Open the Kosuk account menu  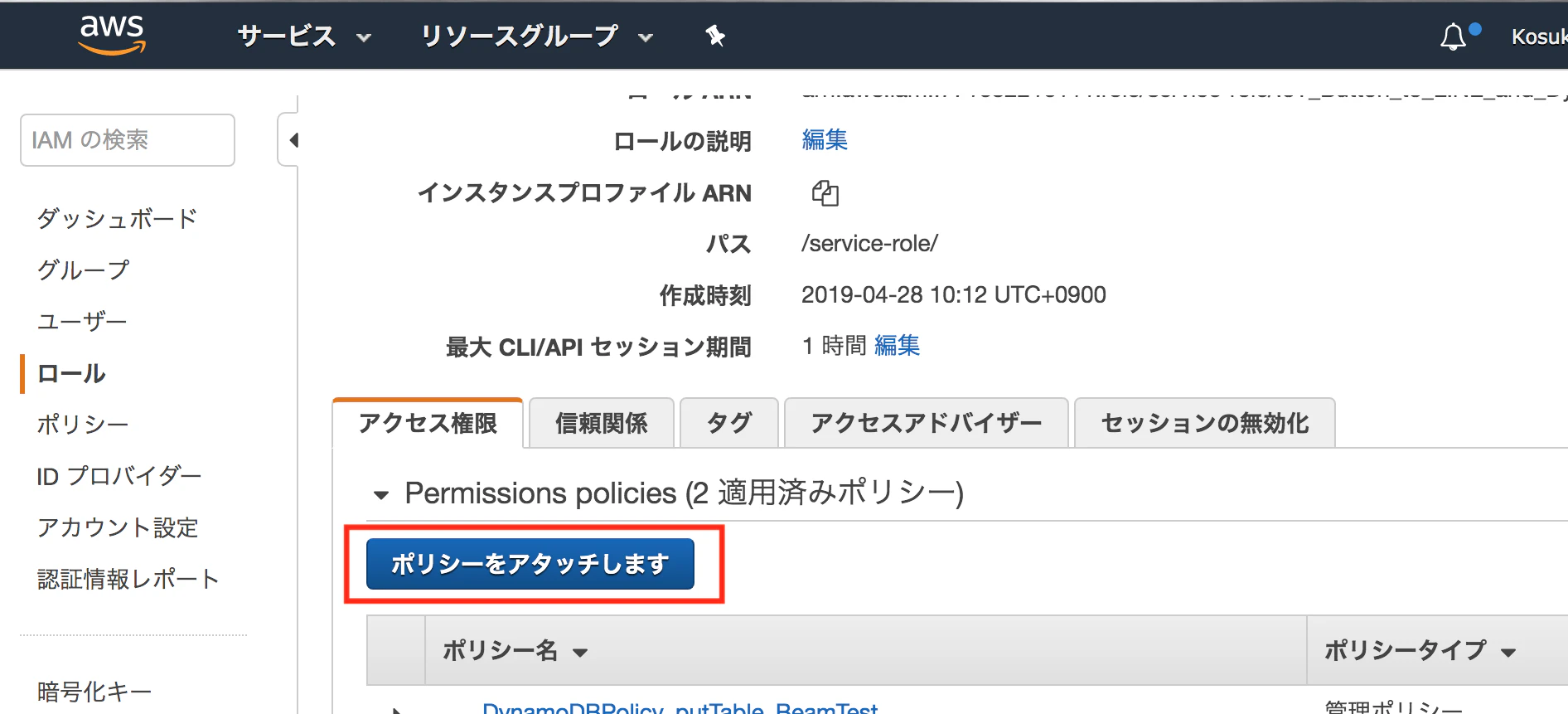pos(1539,36)
